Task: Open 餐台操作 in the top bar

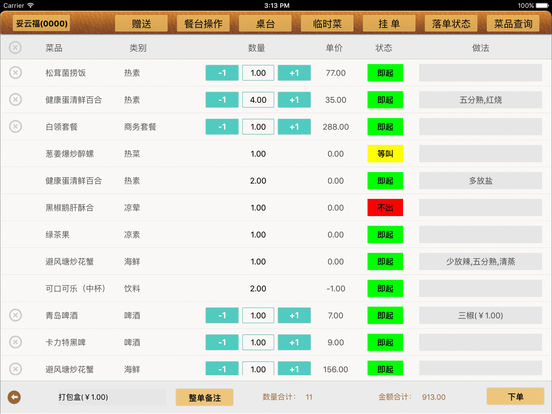Action: pos(203,24)
